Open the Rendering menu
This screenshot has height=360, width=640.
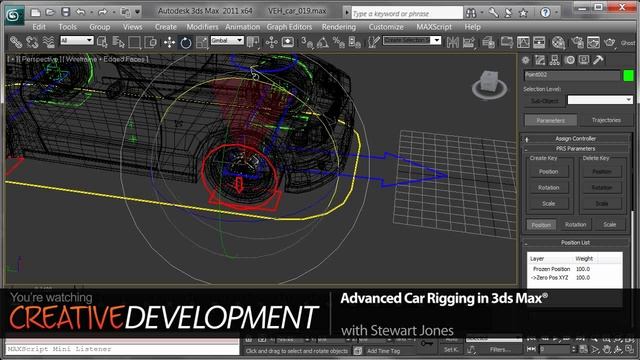(x=339, y=27)
